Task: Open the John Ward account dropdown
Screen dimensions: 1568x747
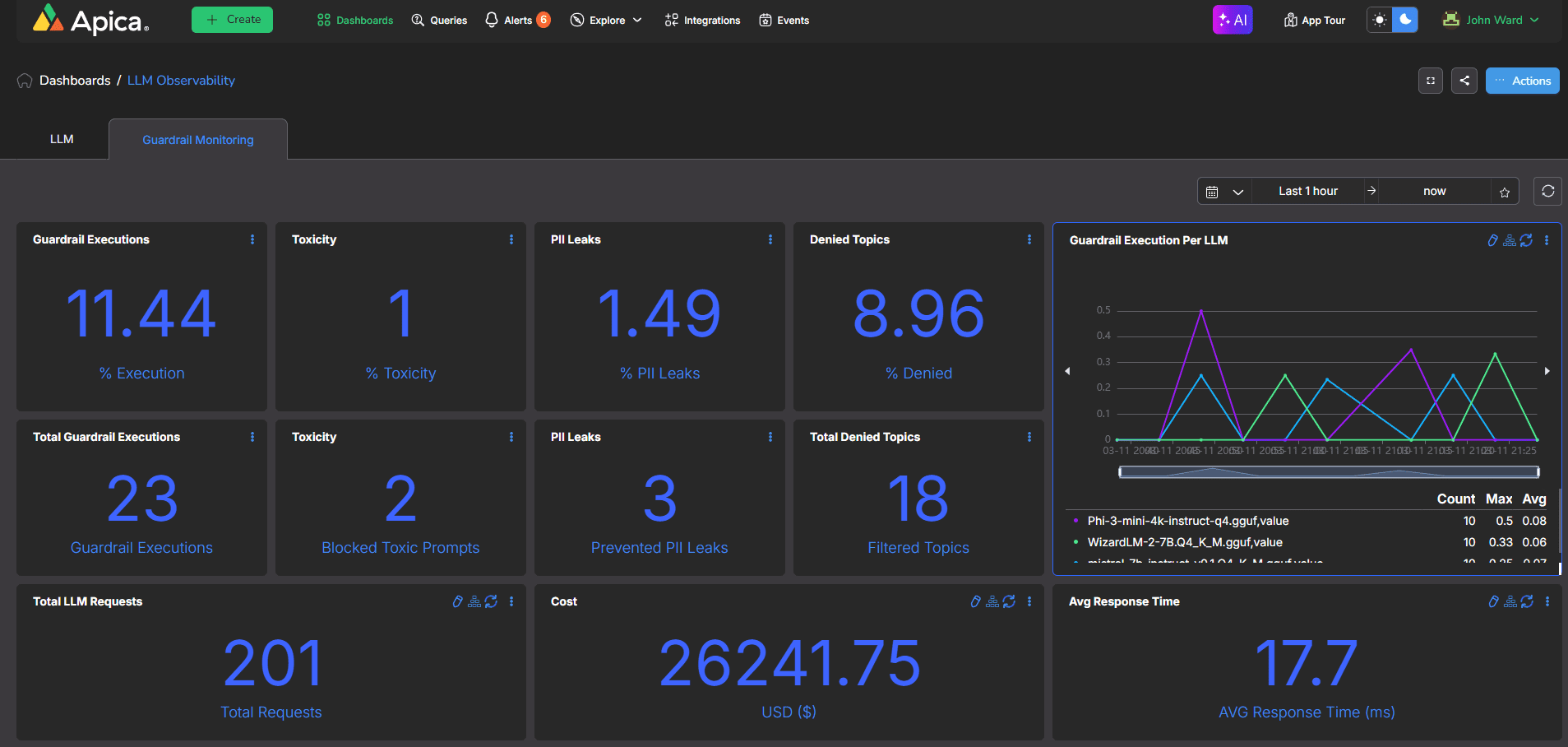Action: pos(1492,20)
